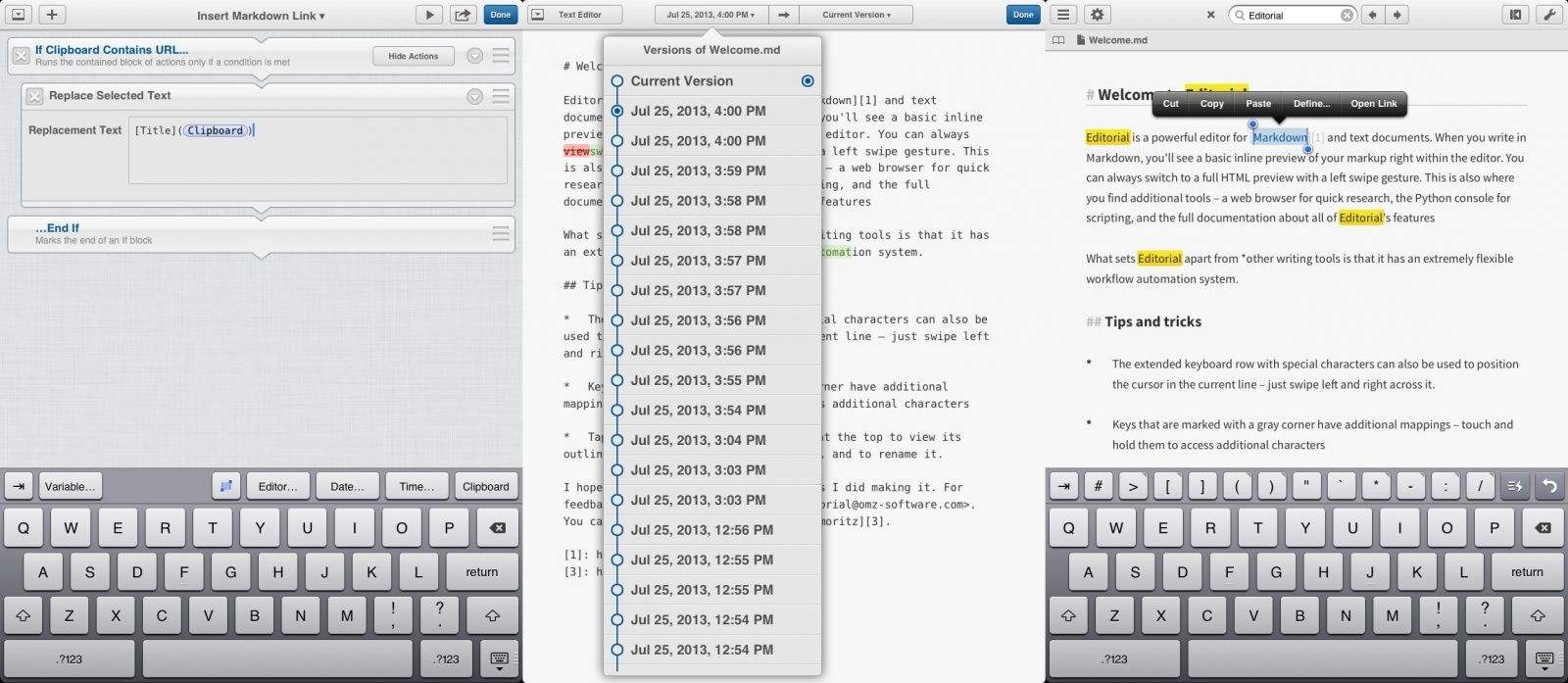Open the wrench workflows icon
This screenshot has height=683, width=1568.
coord(1548,15)
